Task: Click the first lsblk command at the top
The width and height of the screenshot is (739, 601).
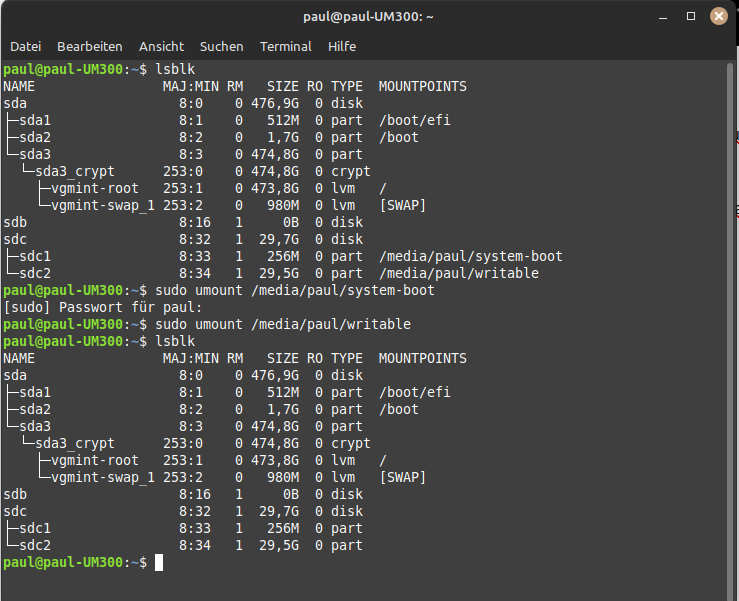Action: click(175, 69)
